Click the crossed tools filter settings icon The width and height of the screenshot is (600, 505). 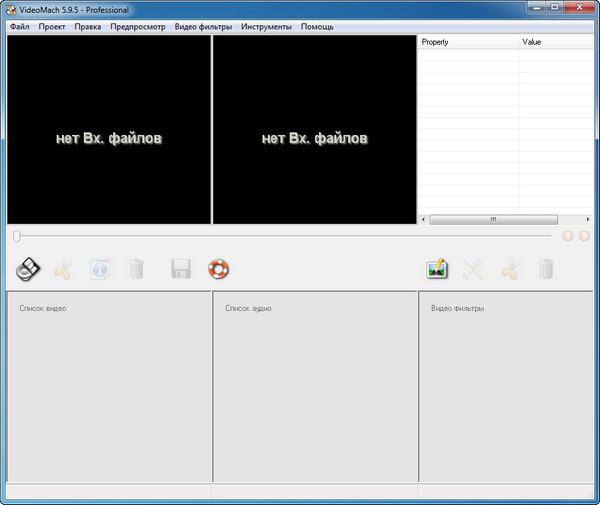pos(473,268)
